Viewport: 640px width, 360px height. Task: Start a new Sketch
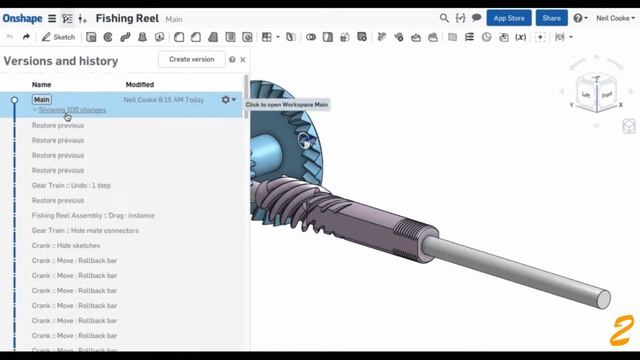[x=58, y=37]
